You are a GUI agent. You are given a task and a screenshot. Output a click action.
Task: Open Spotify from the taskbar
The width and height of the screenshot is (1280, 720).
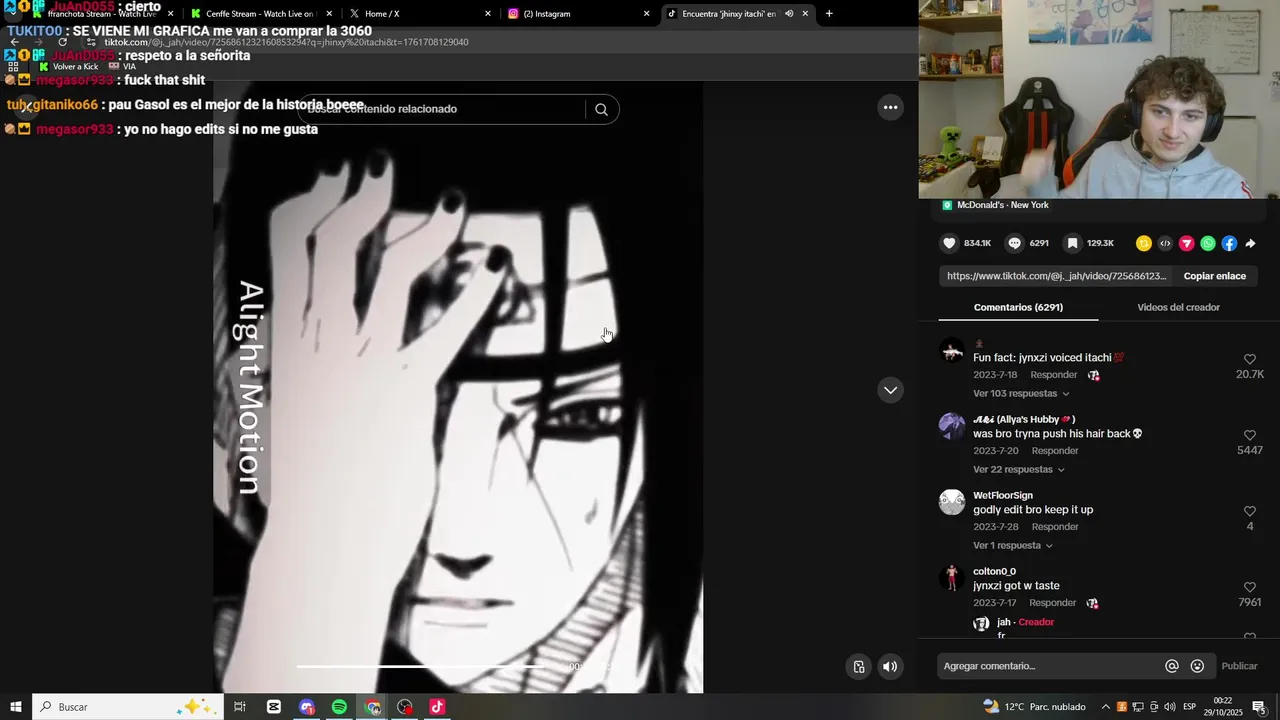339,707
